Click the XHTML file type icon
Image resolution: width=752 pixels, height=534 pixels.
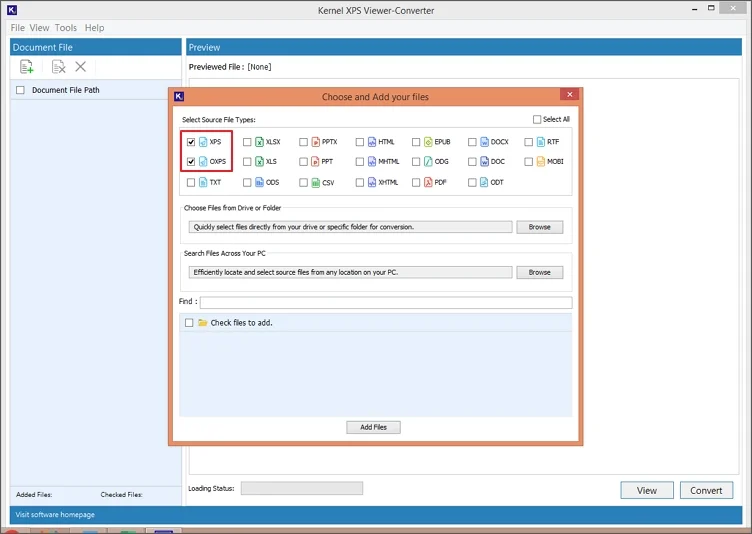pos(372,182)
